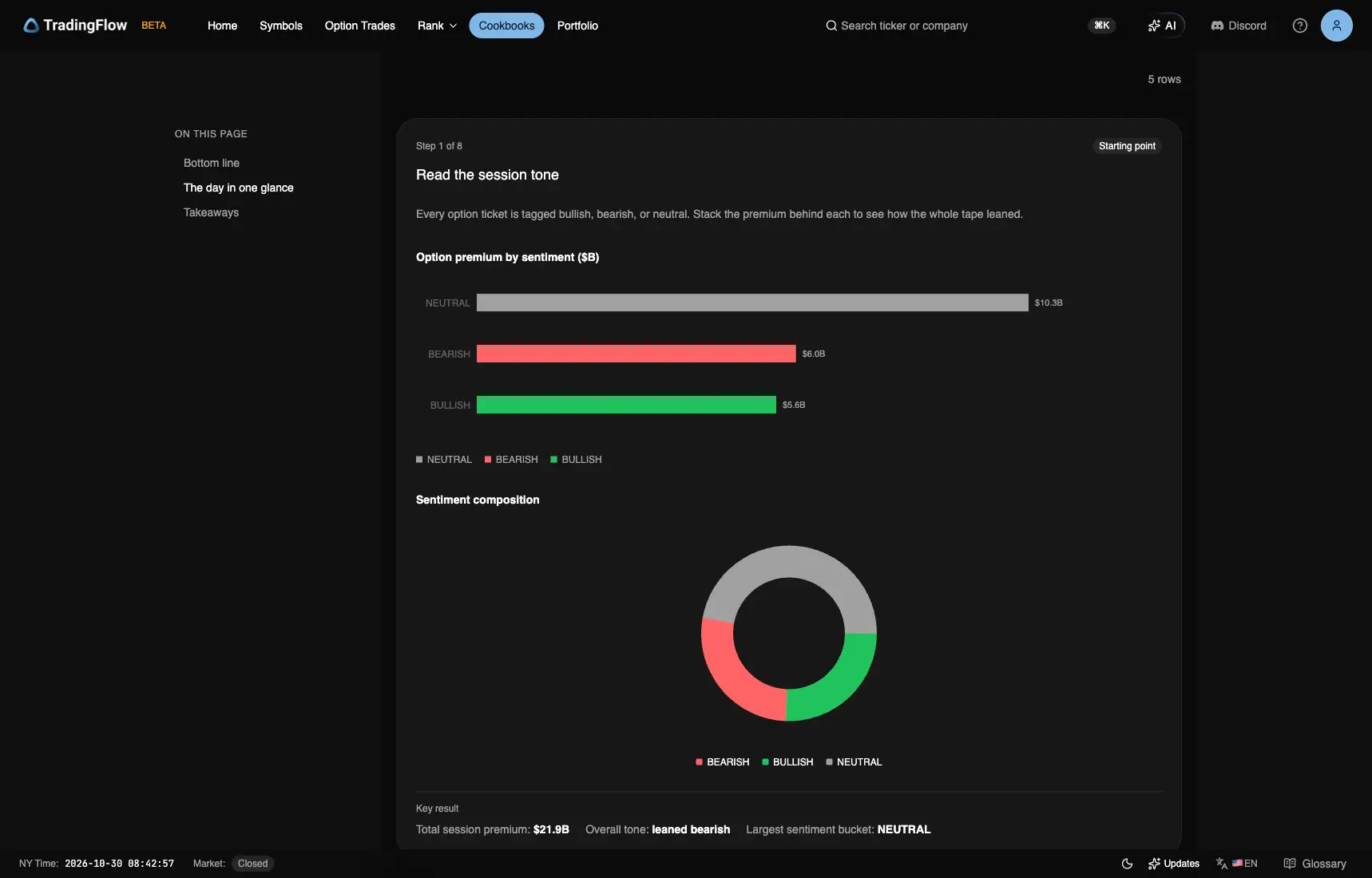Change language from EN
The width and height of the screenshot is (1372, 878).
point(1237,864)
